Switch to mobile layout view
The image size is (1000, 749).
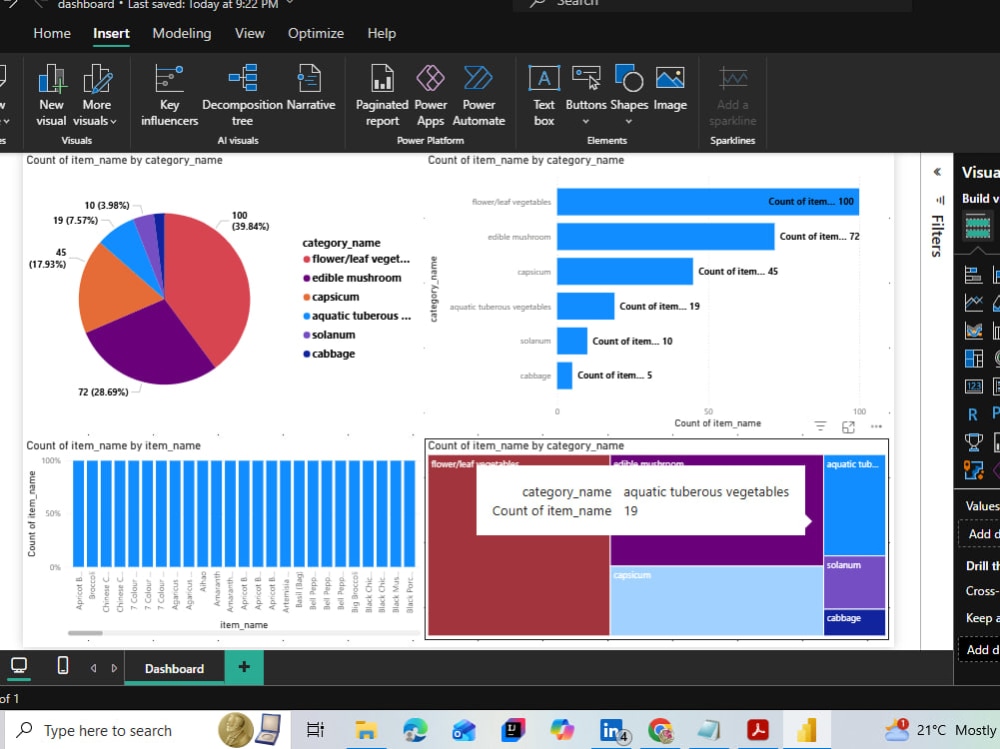point(62,666)
